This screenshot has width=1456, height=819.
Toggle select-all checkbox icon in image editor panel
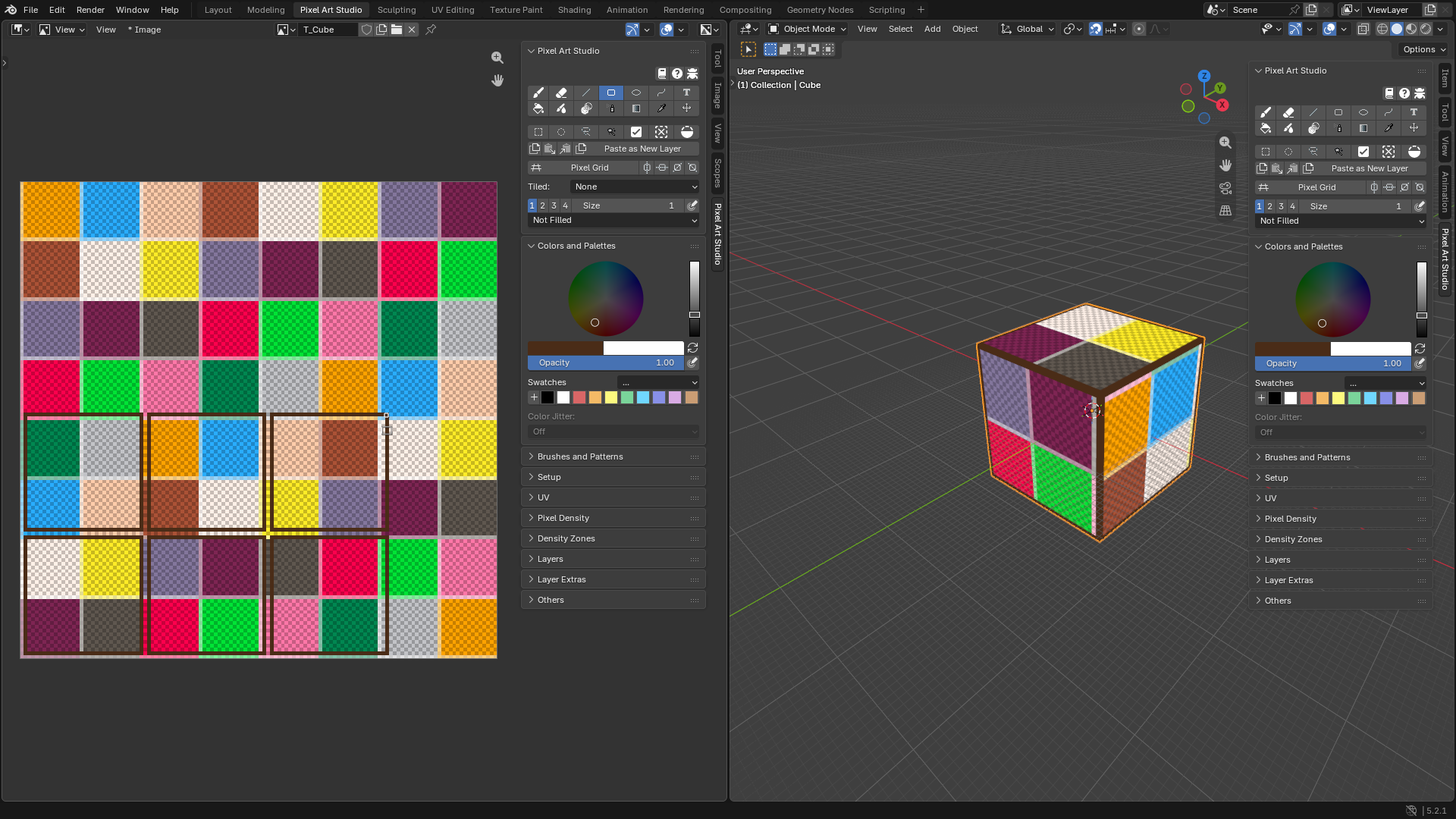636,132
